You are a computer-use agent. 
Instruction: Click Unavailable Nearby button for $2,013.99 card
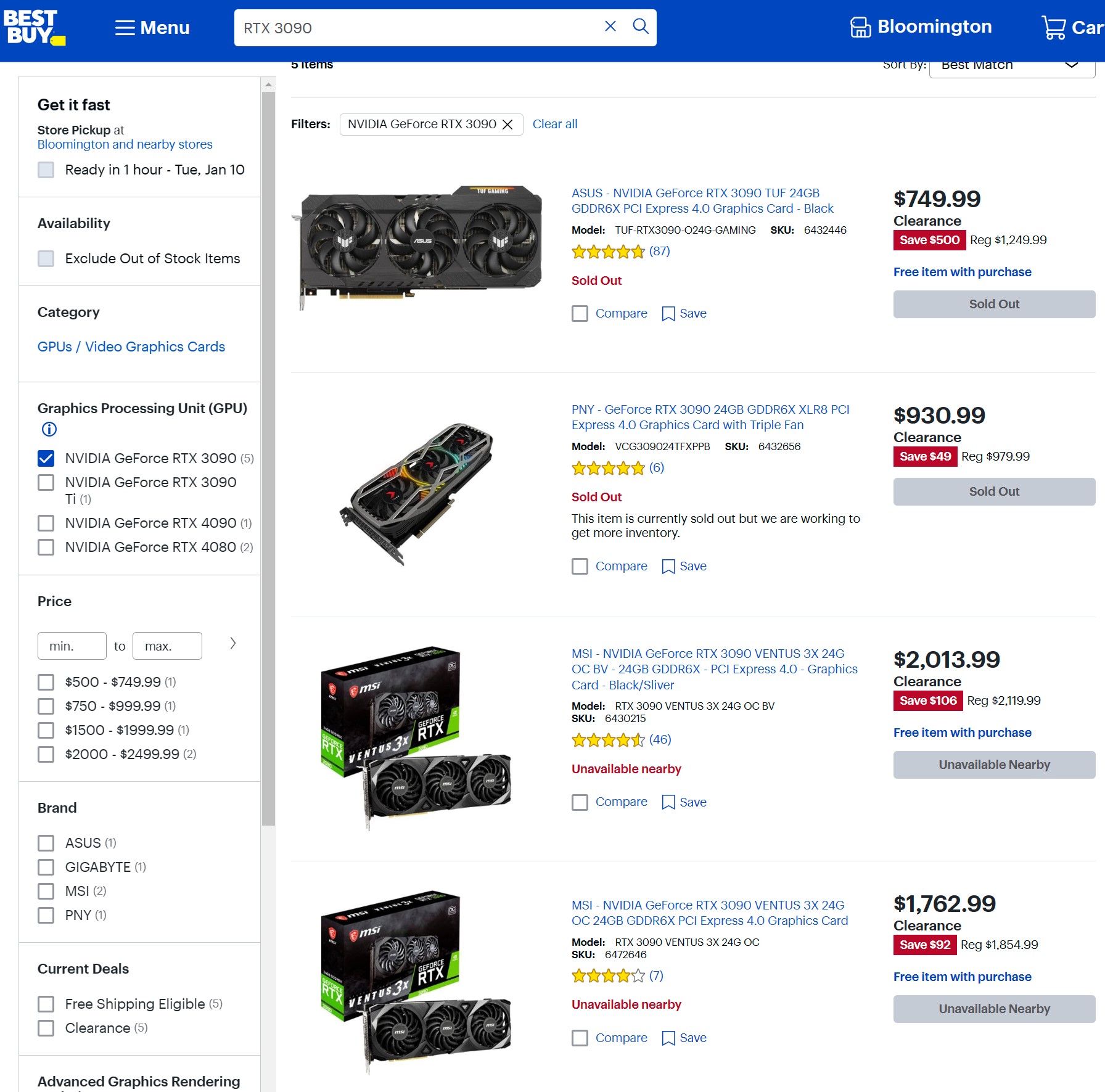pos(994,765)
